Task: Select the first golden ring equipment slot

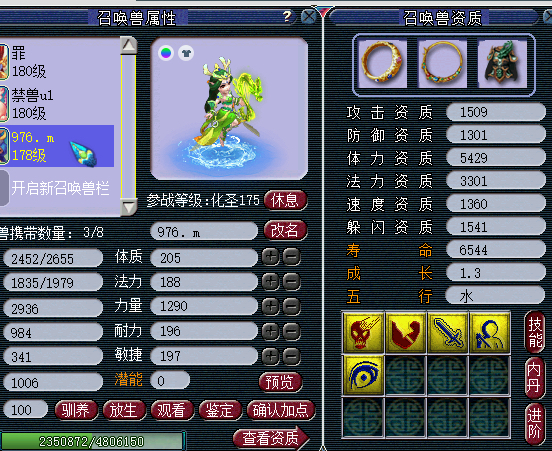Action: (x=382, y=62)
